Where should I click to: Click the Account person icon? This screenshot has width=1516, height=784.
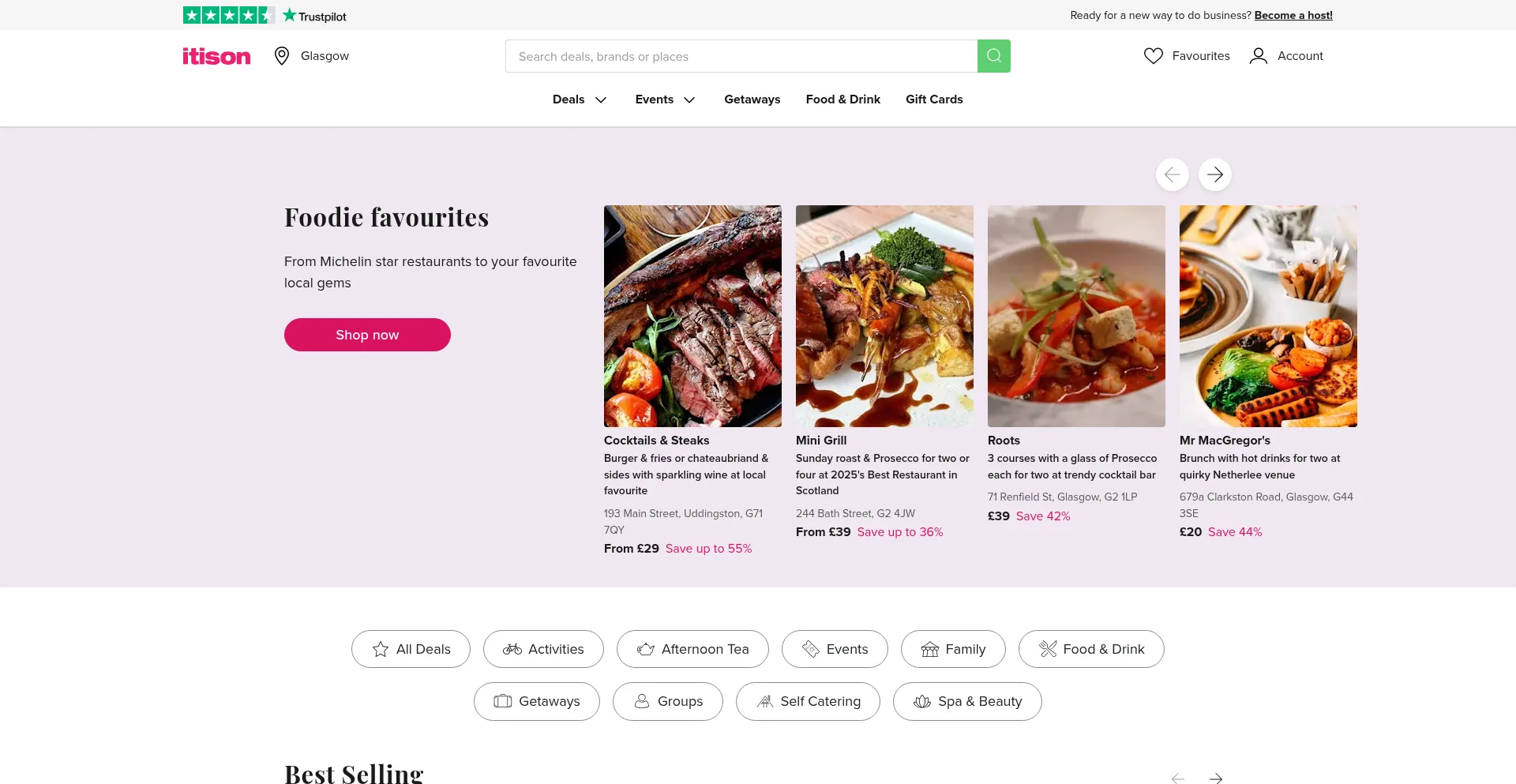1259,56
